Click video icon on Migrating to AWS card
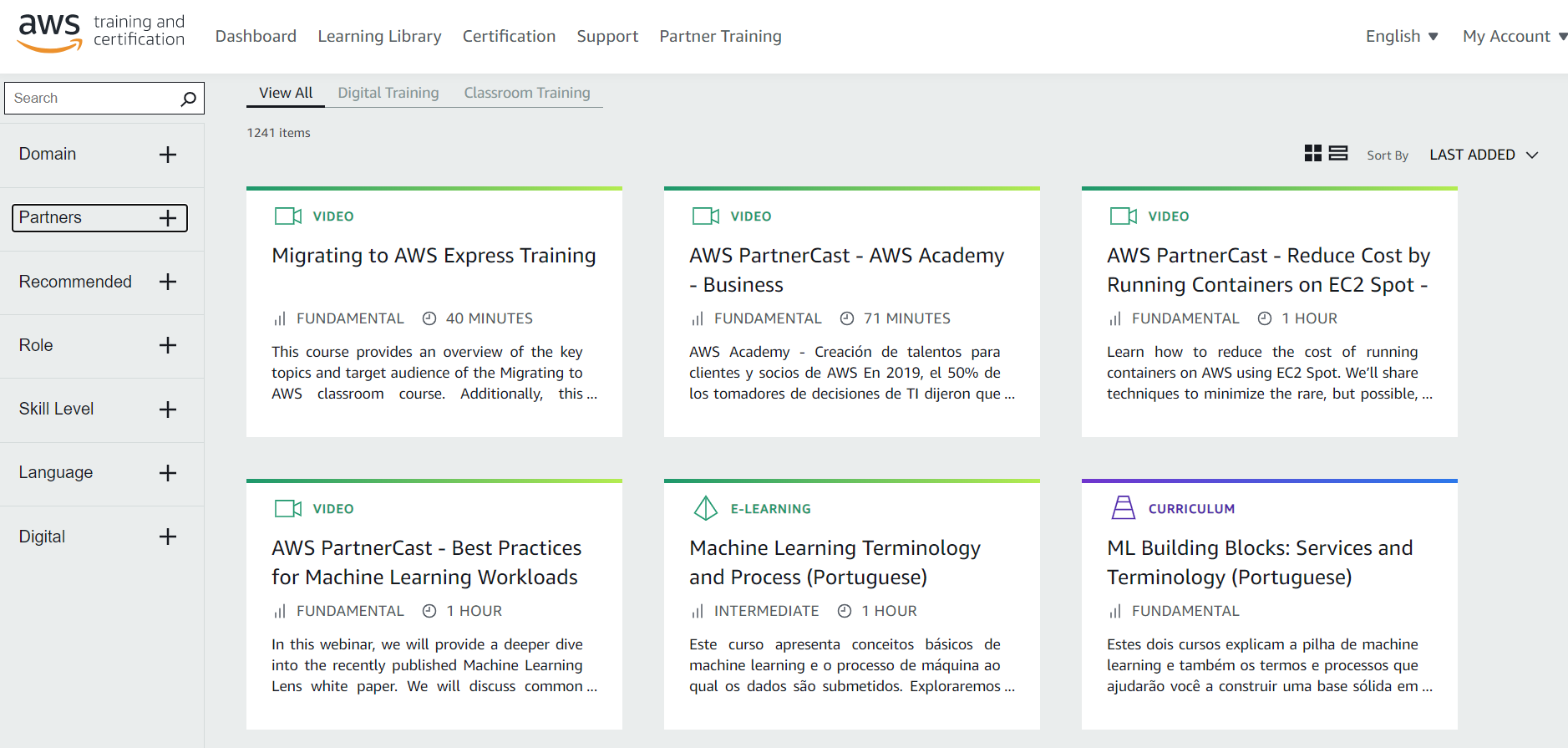This screenshot has height=748, width=1568. [287, 216]
